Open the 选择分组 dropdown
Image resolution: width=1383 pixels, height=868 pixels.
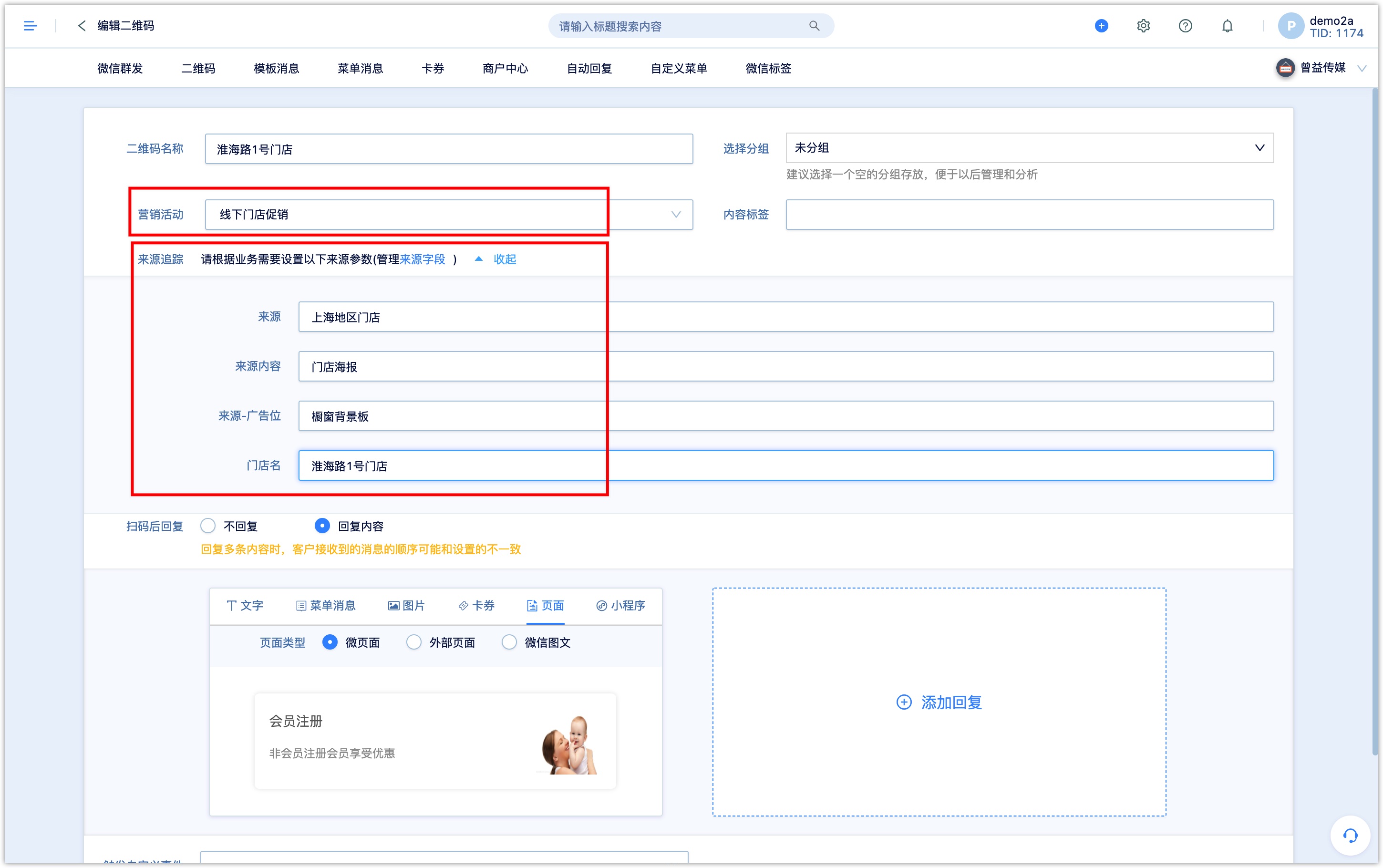tap(1030, 147)
